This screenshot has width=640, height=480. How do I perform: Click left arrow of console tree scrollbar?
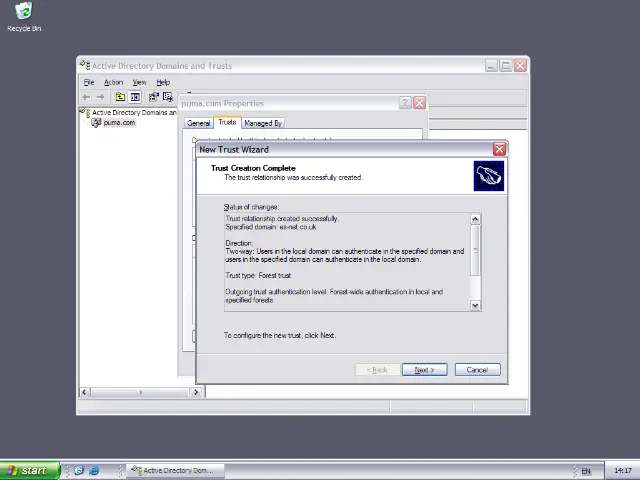coord(84,392)
